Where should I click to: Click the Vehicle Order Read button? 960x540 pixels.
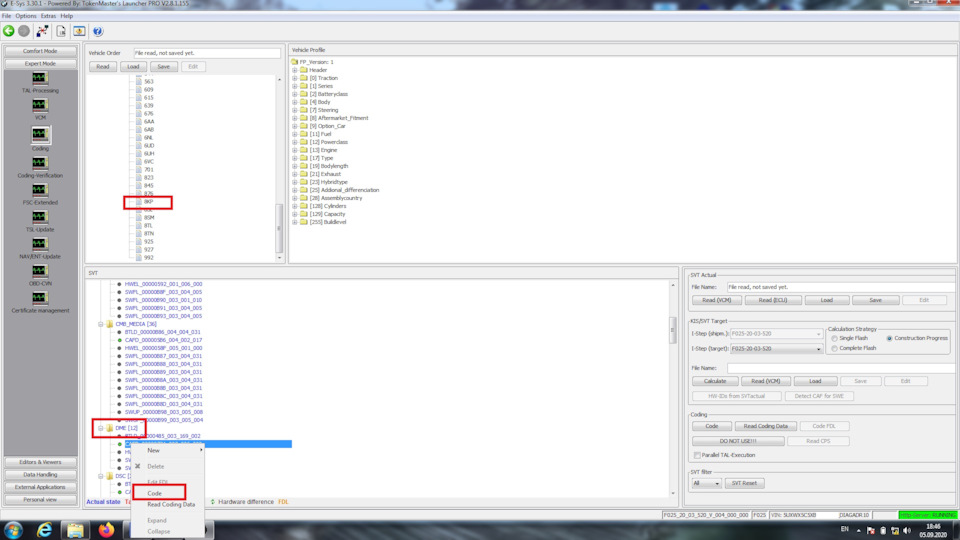pyautogui.click(x=103, y=67)
